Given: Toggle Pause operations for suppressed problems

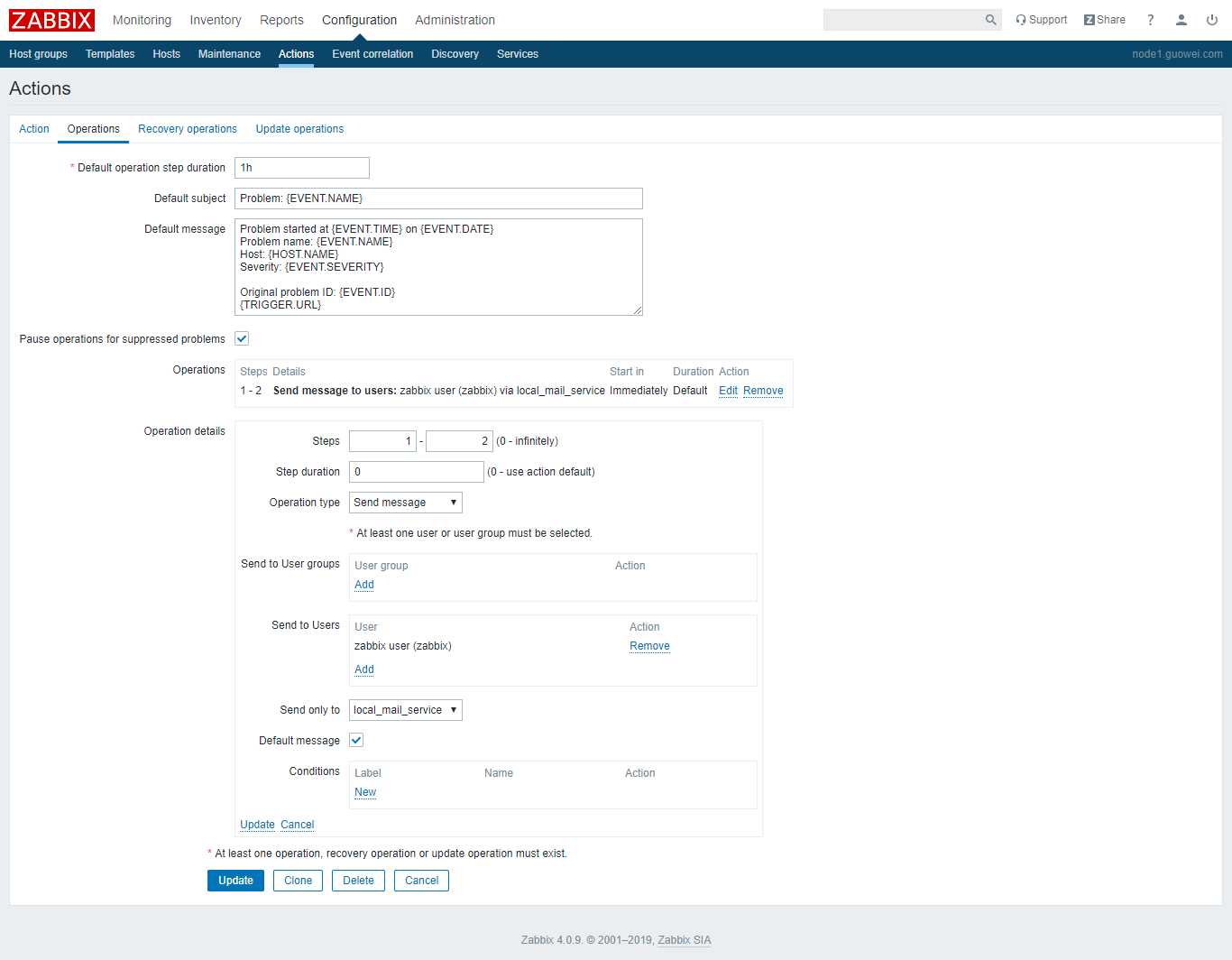Looking at the screenshot, I should coord(242,338).
